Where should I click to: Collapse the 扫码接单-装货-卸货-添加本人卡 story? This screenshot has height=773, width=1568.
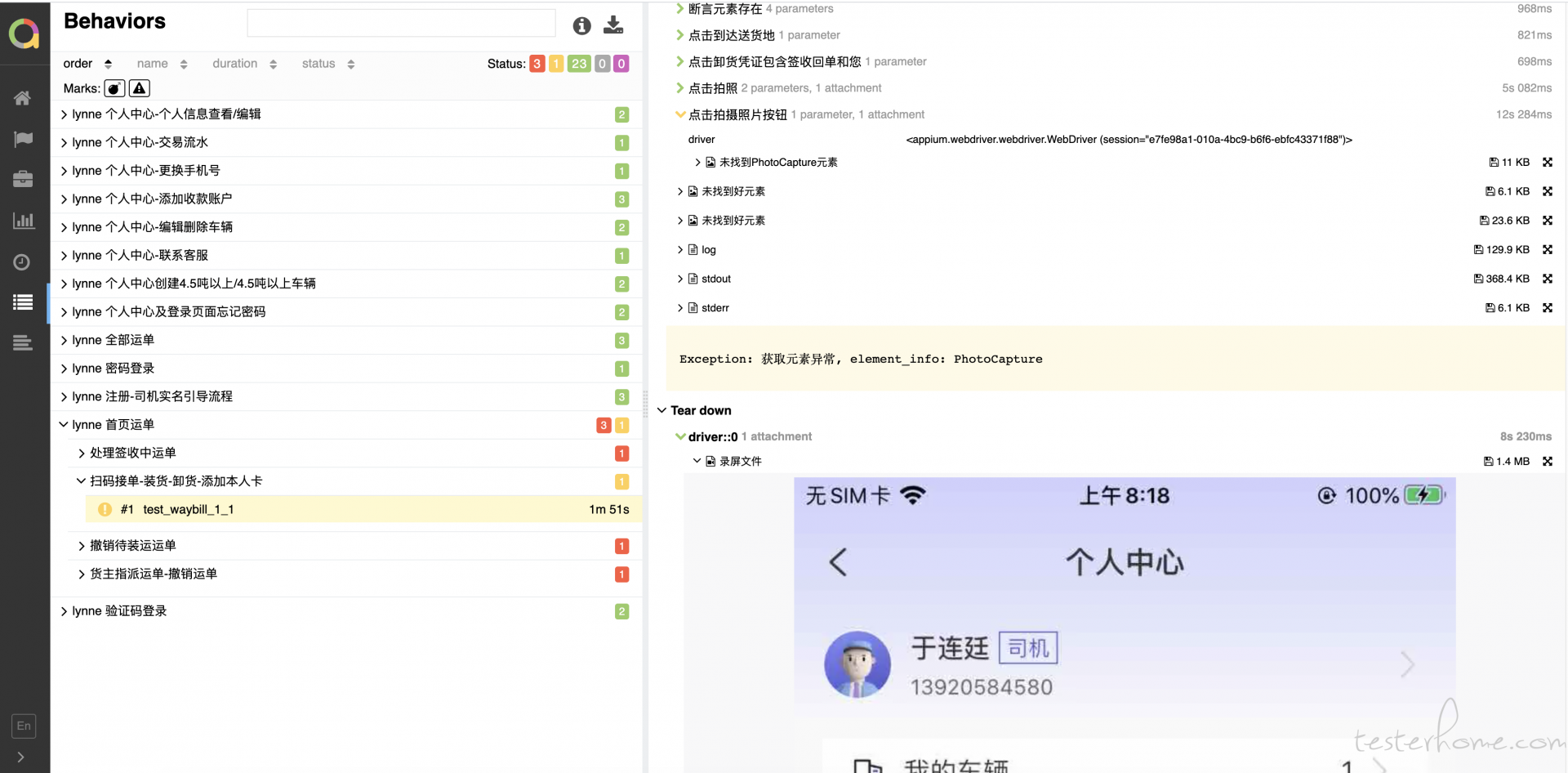pyautogui.click(x=355, y=481)
